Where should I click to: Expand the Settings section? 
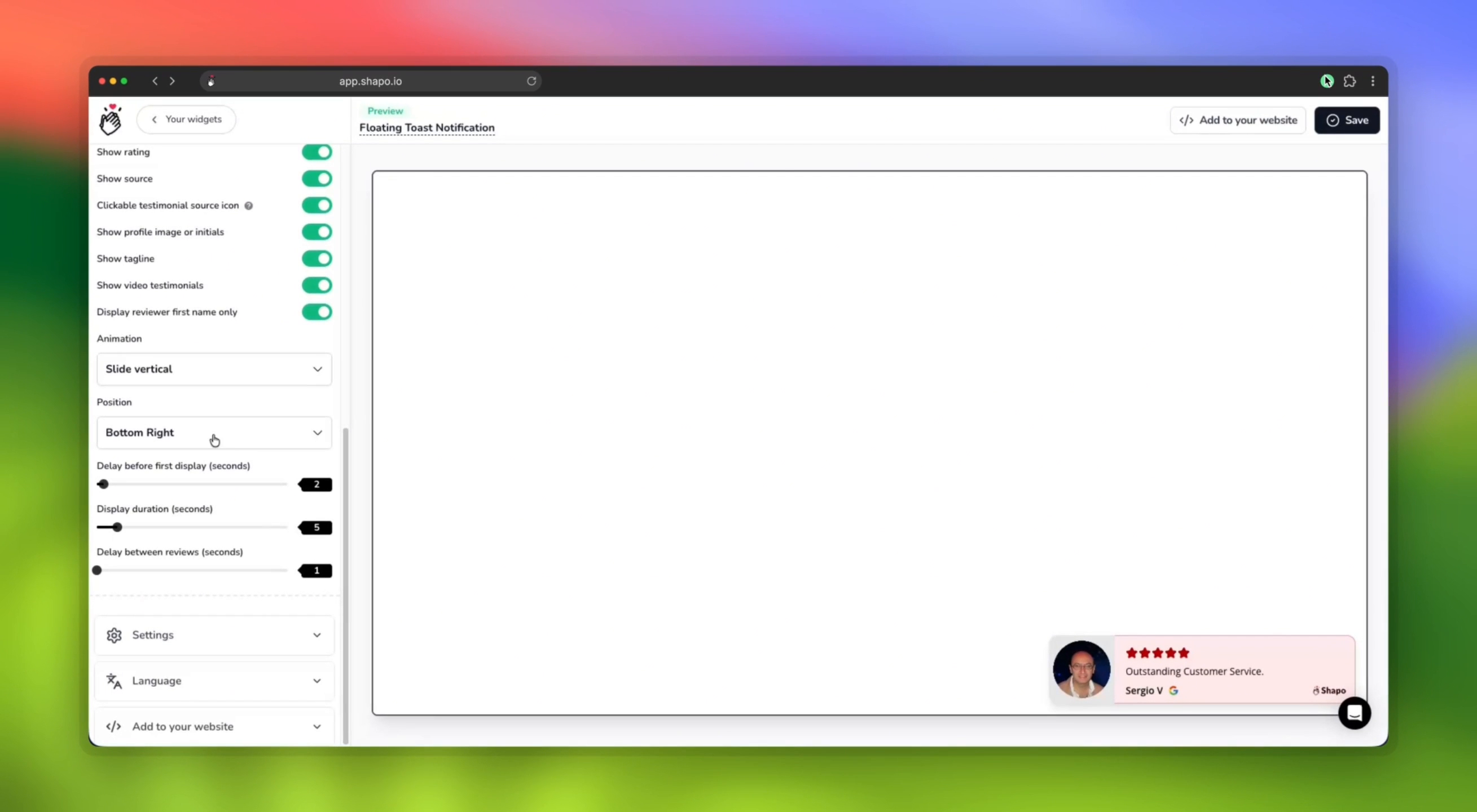[214, 635]
